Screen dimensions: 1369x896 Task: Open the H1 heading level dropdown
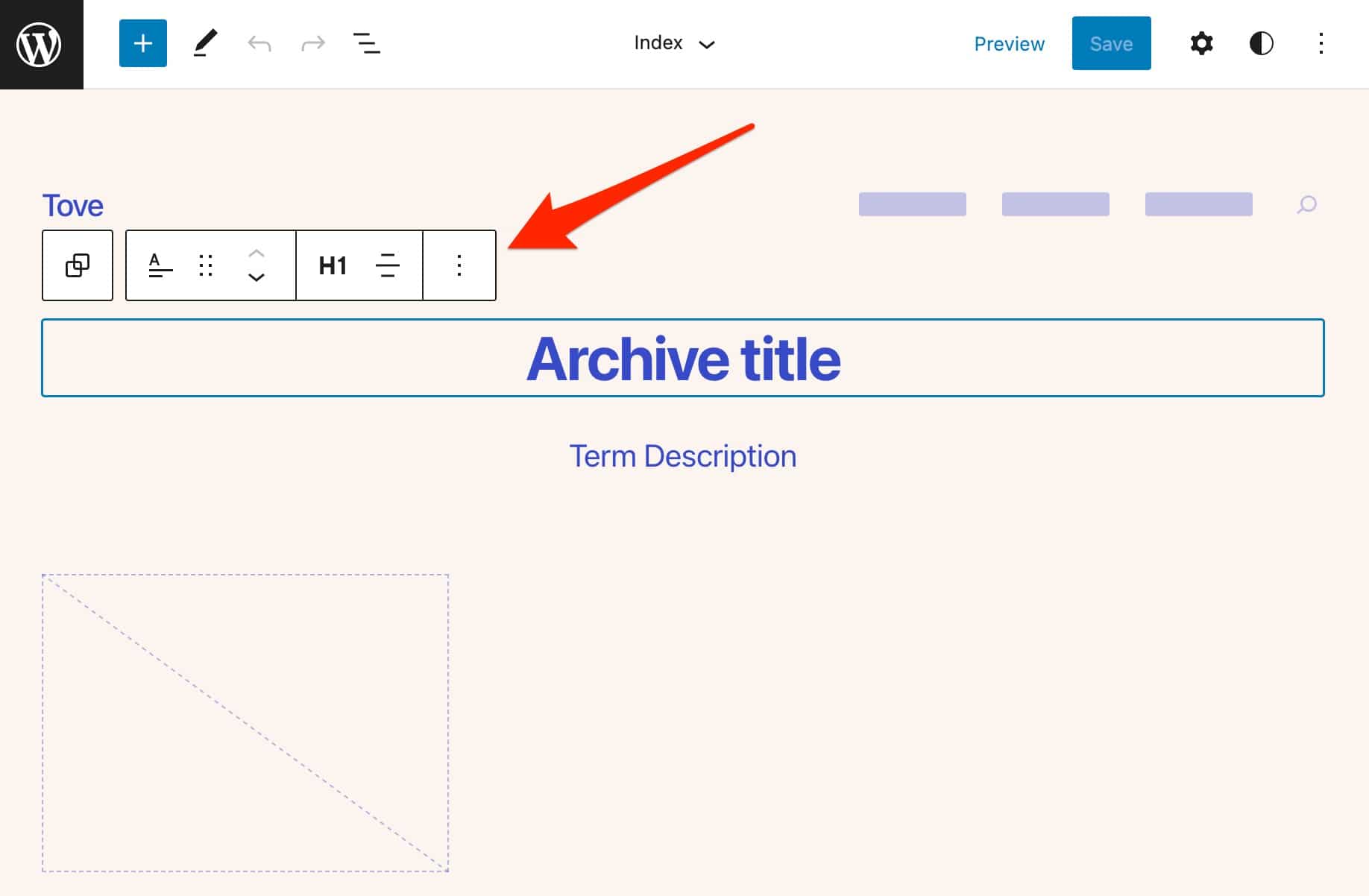(x=333, y=265)
